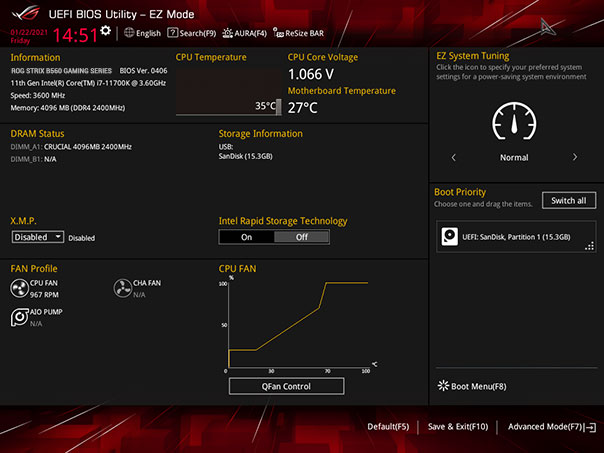Image resolution: width=604 pixels, height=453 pixels.
Task: Select the CHA FAN icon
Action: pyautogui.click(x=123, y=289)
